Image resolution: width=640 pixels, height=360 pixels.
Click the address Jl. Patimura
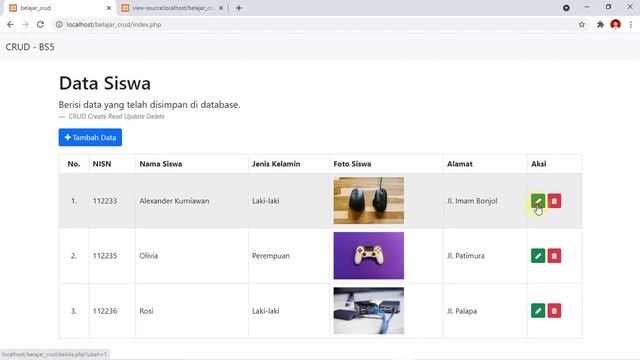pos(466,256)
